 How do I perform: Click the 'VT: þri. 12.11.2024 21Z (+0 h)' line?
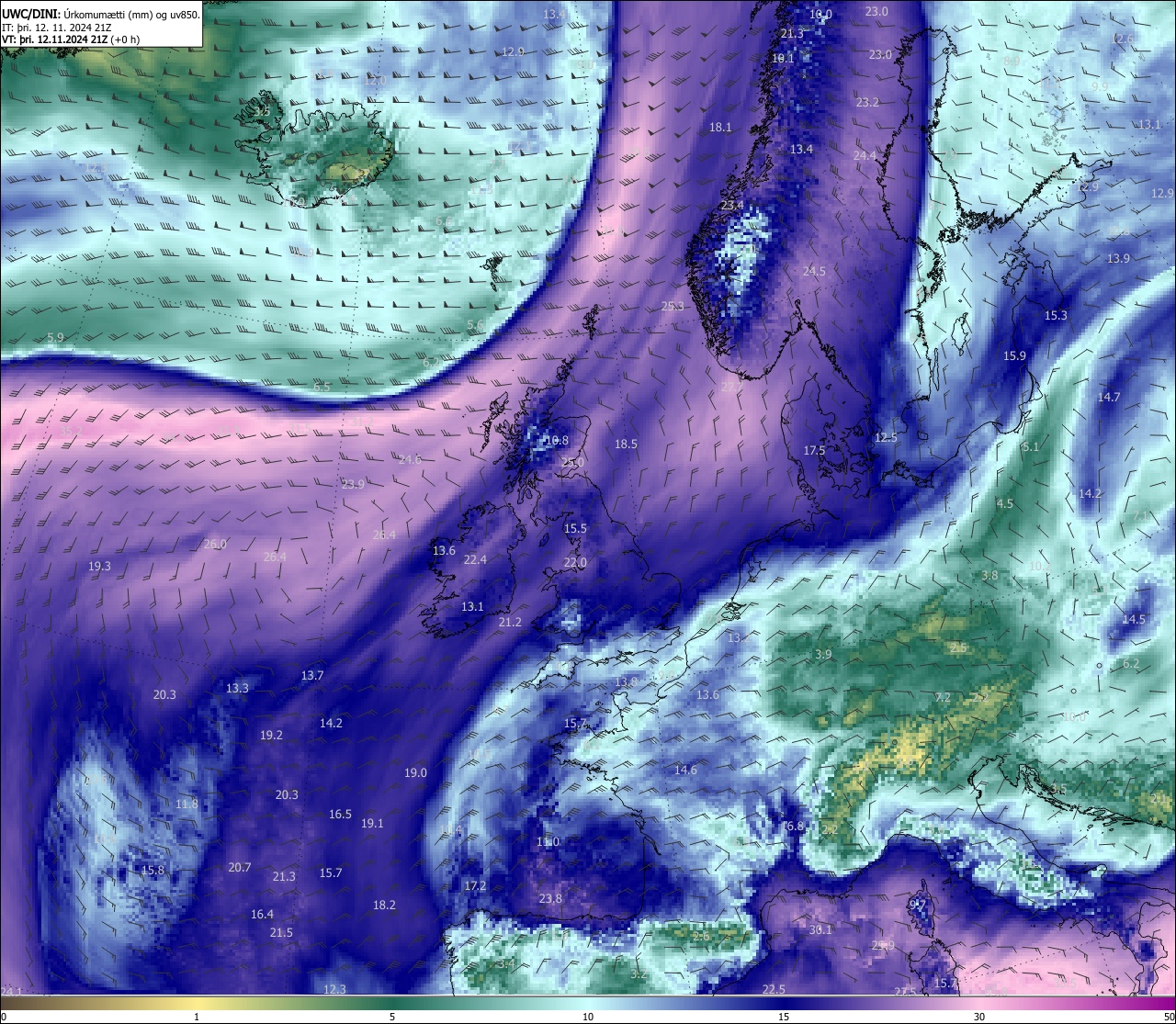click(x=71, y=39)
